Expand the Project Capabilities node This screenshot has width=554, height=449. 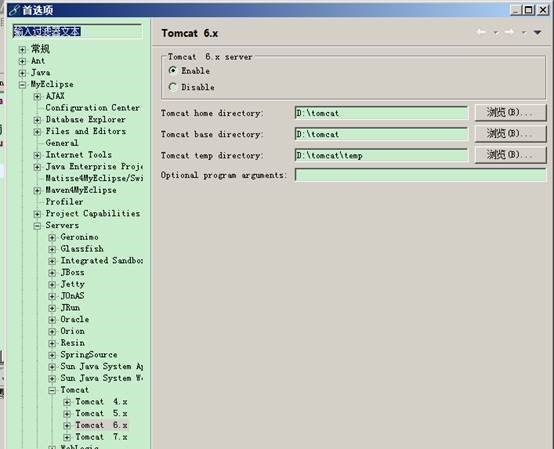point(37,214)
